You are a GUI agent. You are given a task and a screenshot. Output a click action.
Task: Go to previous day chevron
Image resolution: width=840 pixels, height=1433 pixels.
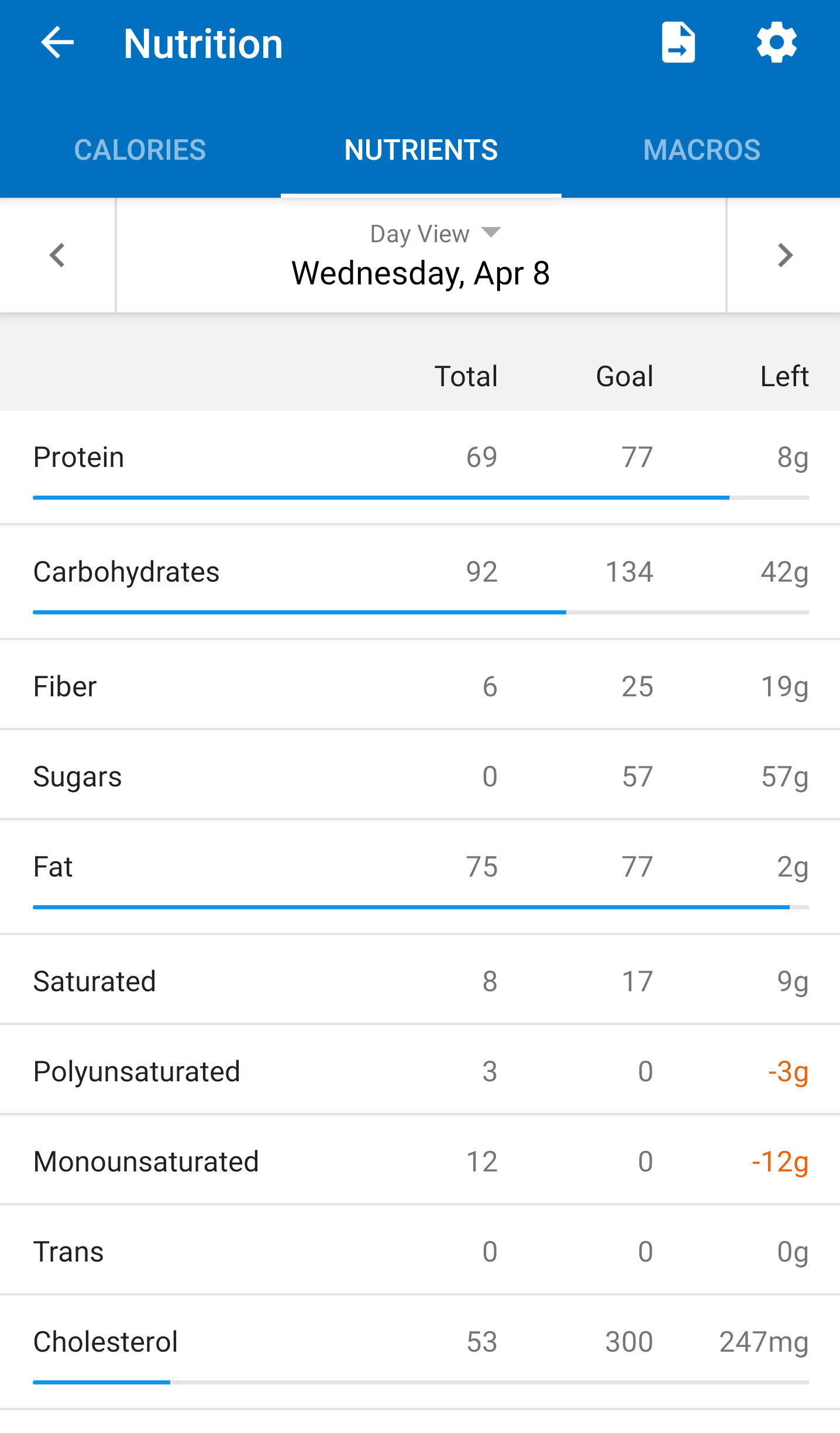[x=57, y=255]
